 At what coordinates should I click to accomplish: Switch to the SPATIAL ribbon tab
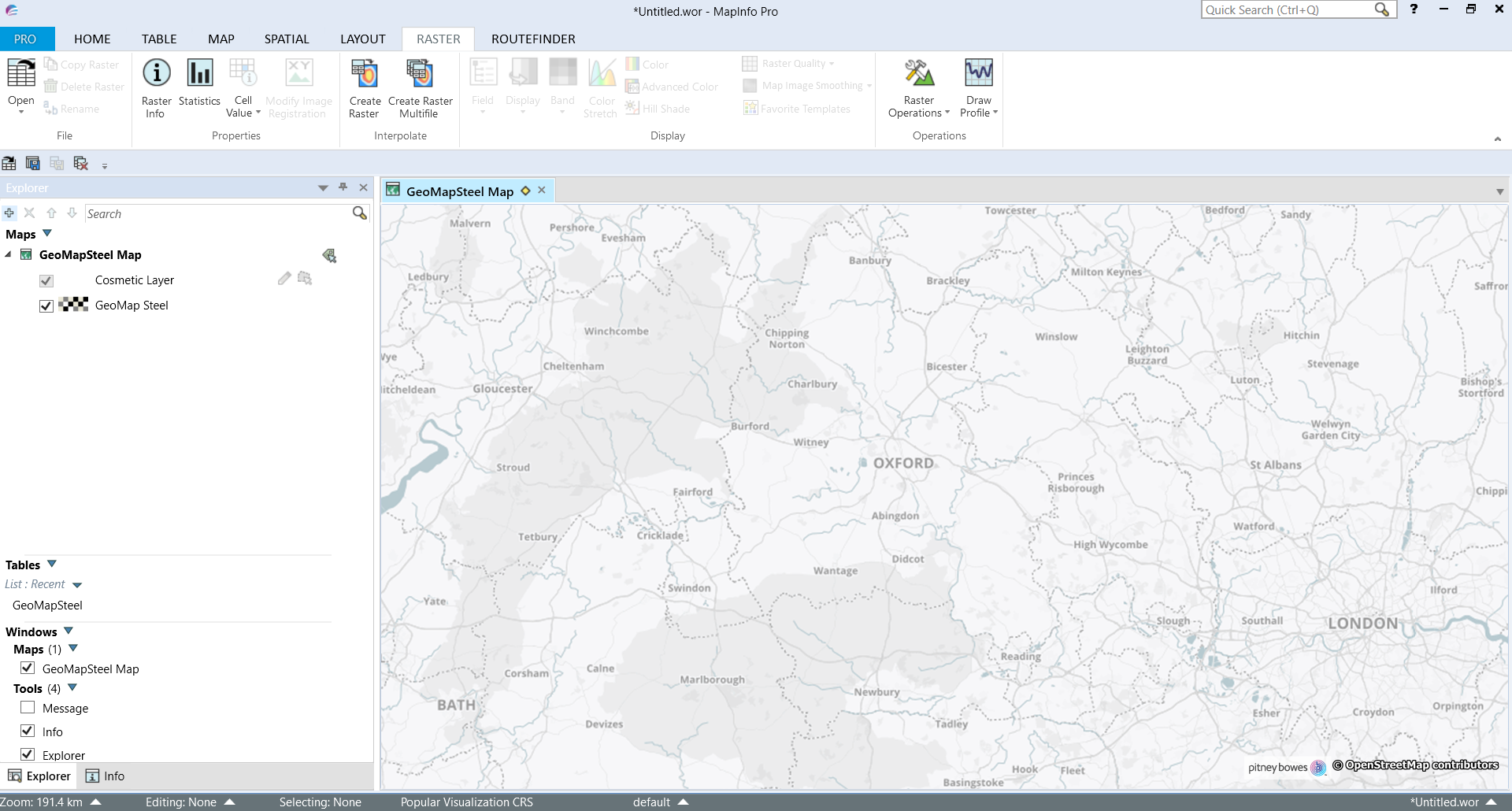[x=287, y=39]
